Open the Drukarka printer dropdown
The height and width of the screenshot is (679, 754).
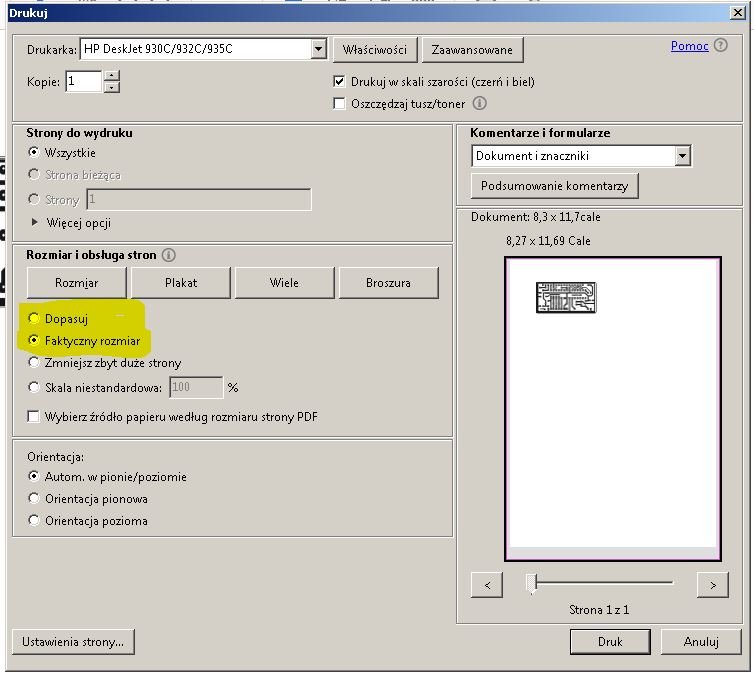(x=318, y=49)
